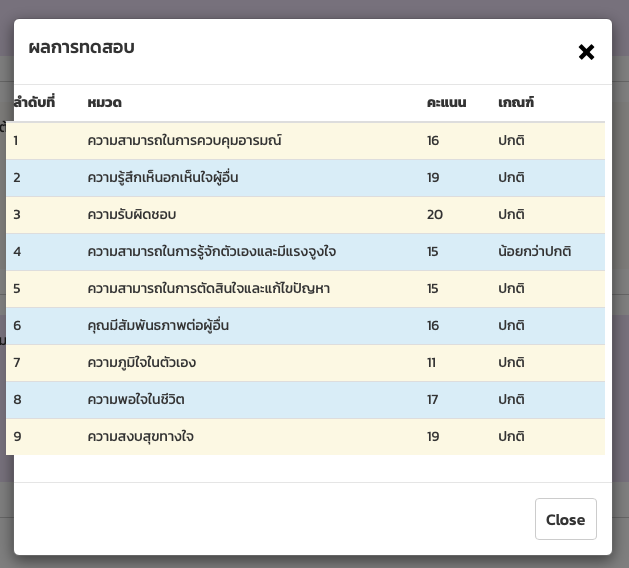This screenshot has height=568, width=629.
Task: Click the น้อยกว่าปกติ criterion cell
Action: [534, 251]
